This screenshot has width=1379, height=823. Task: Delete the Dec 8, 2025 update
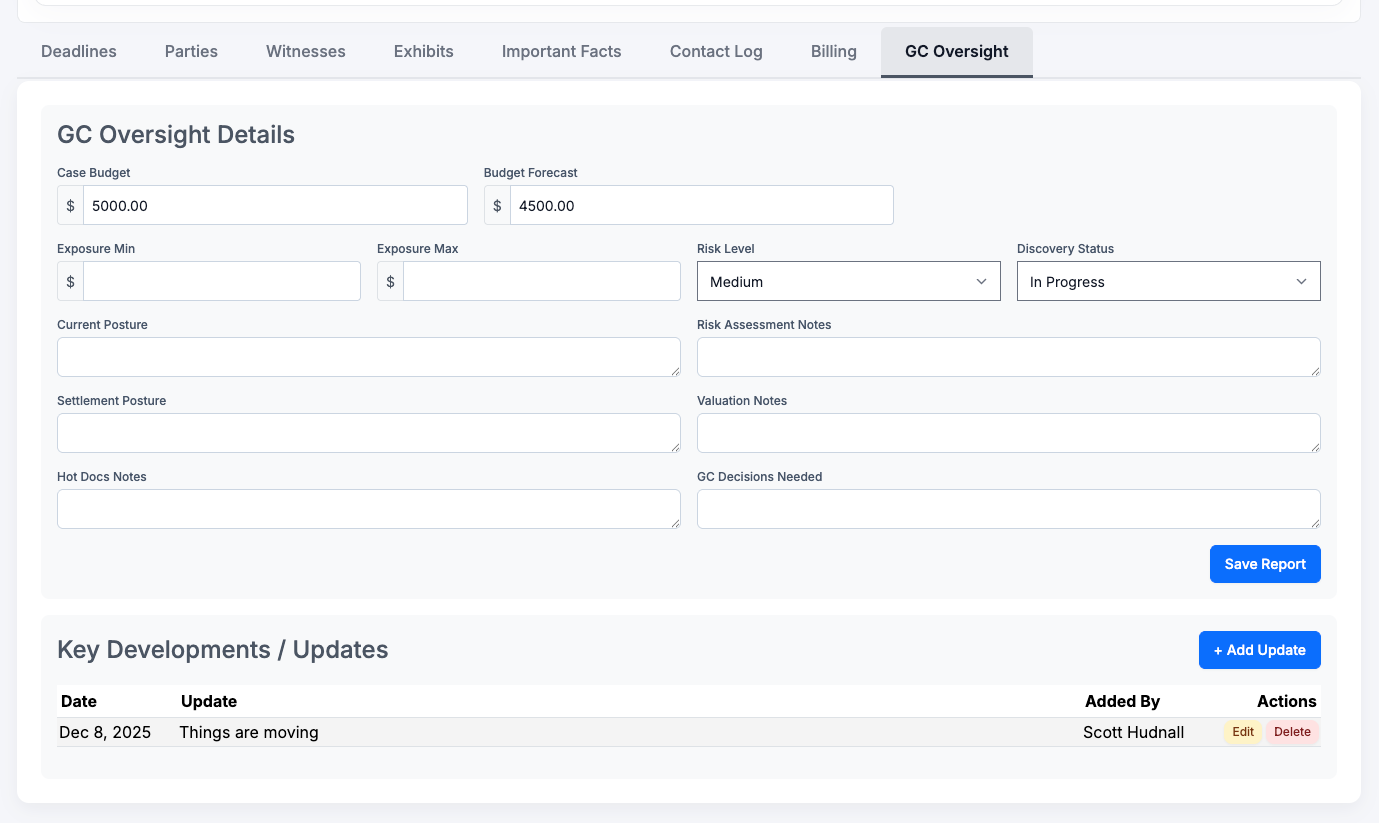(1292, 732)
